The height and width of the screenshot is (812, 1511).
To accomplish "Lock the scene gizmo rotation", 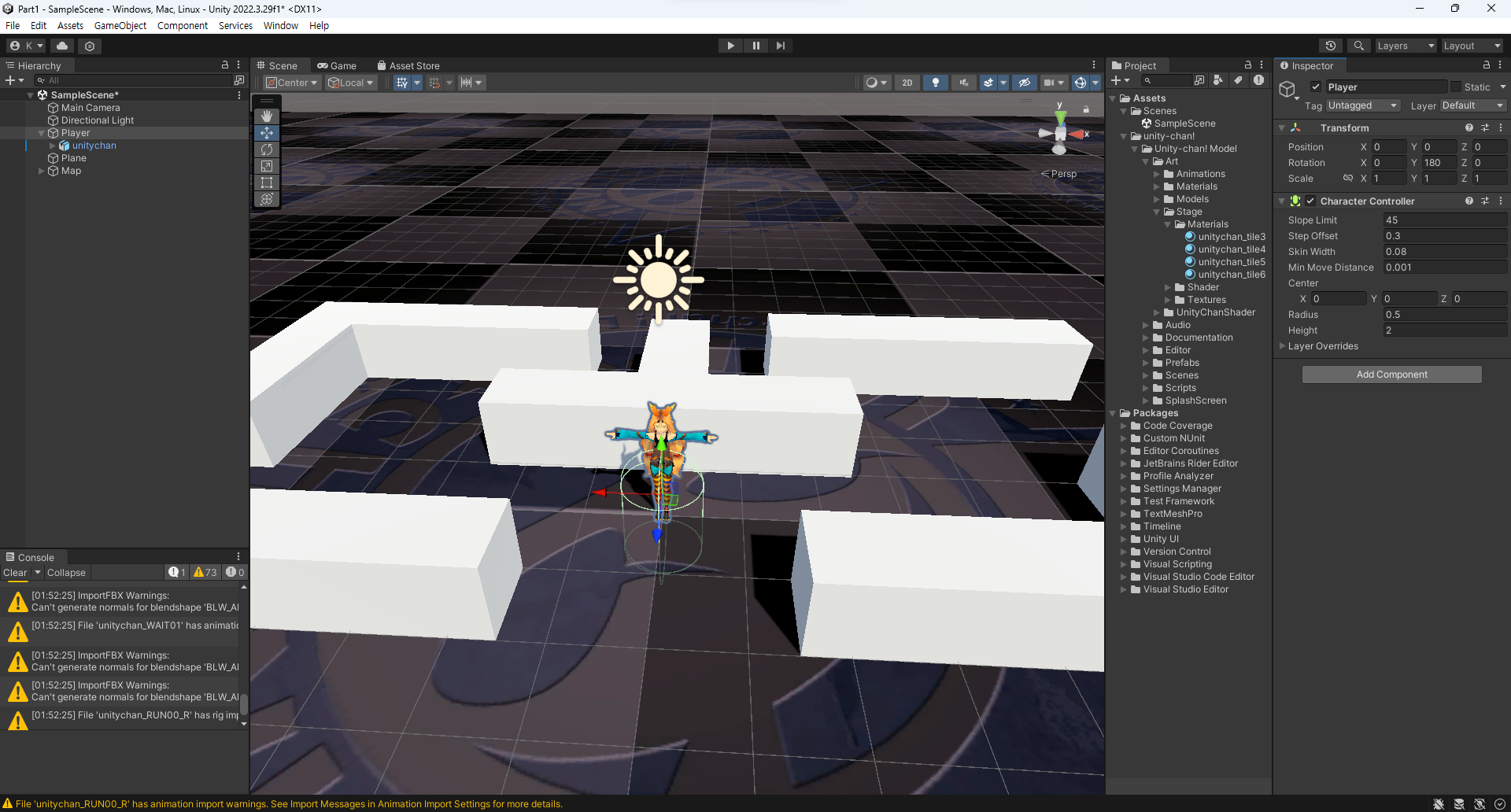I will [1087, 109].
